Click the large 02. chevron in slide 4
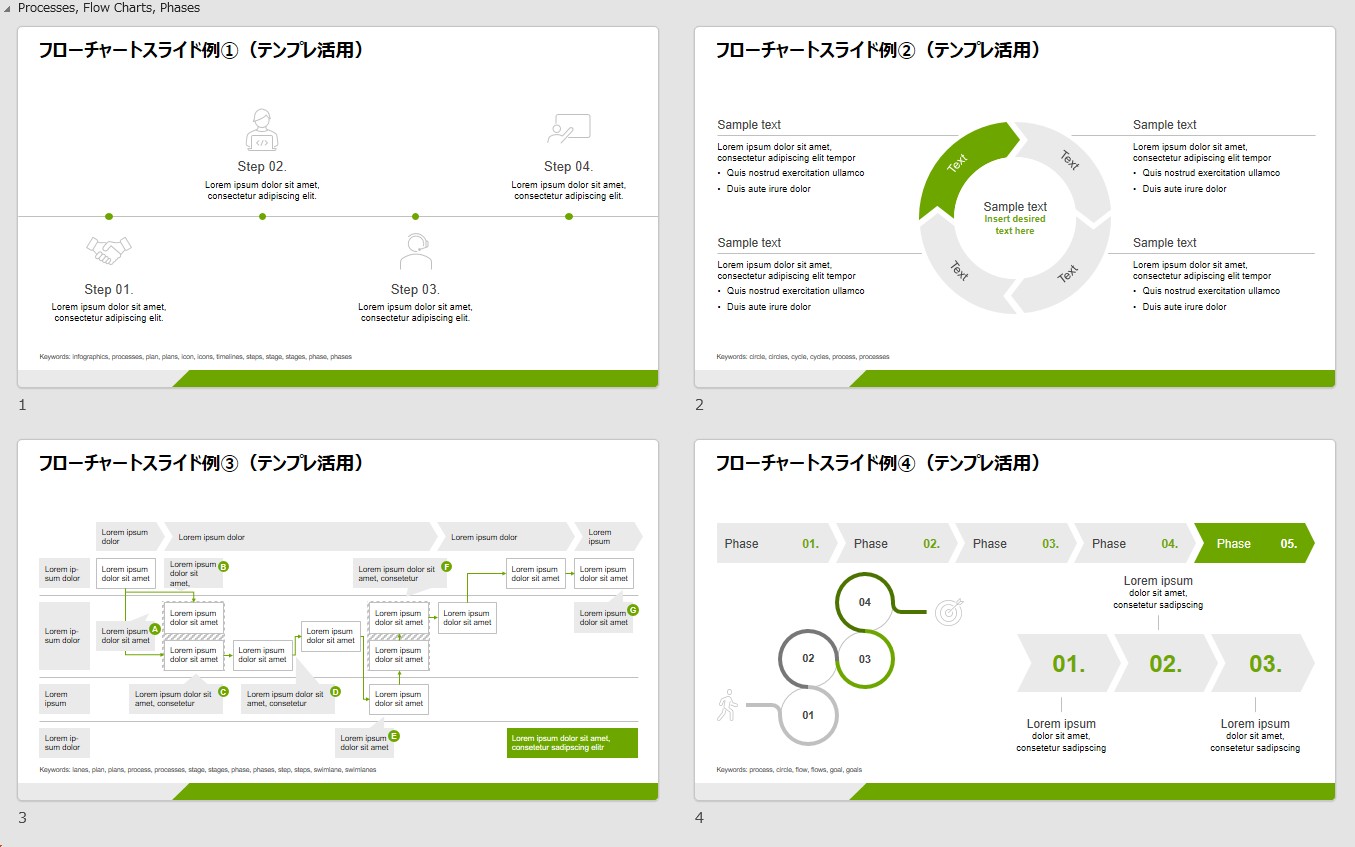 tap(1165, 663)
